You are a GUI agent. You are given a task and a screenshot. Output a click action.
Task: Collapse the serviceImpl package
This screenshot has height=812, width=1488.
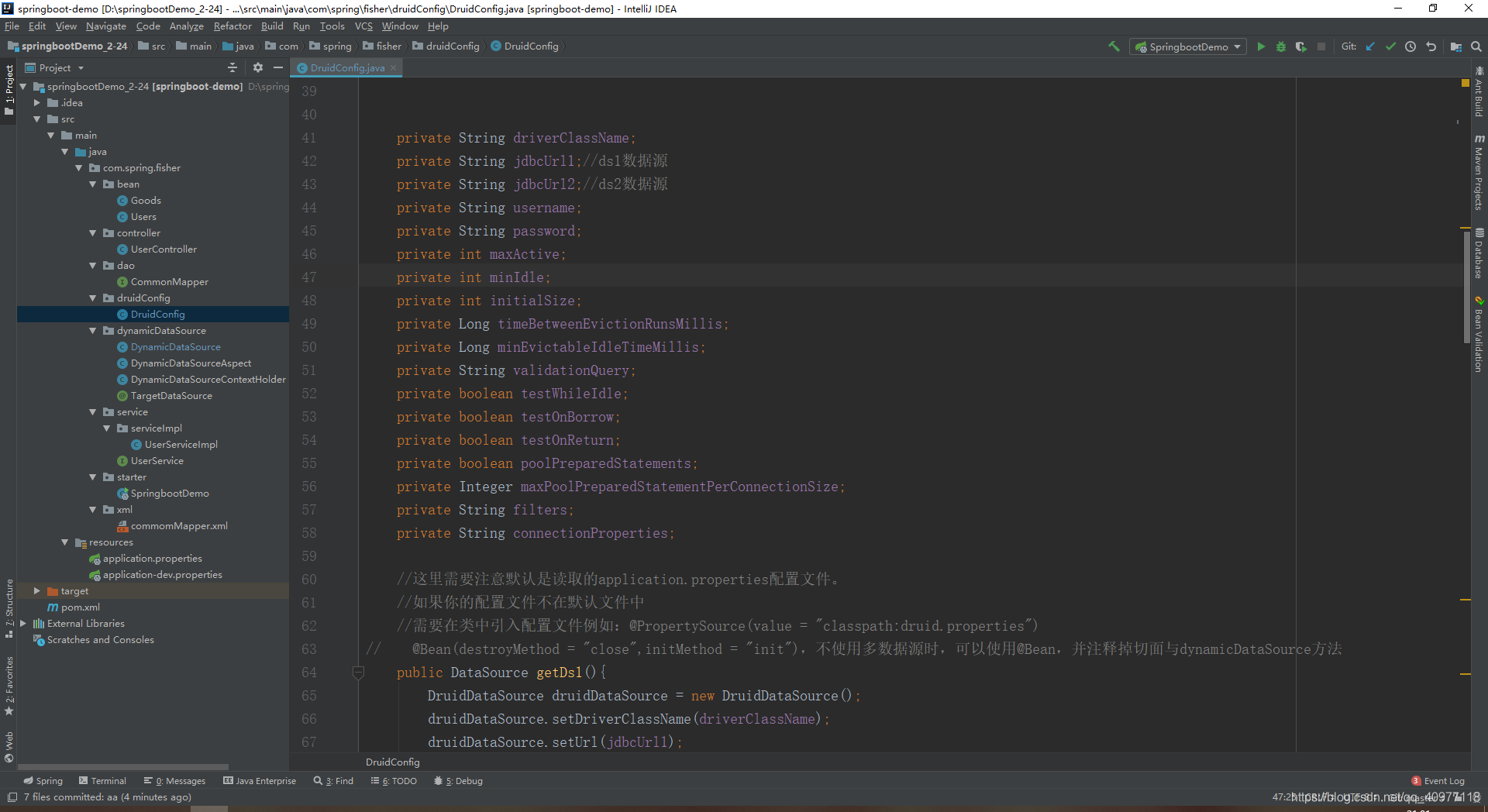tap(107, 428)
